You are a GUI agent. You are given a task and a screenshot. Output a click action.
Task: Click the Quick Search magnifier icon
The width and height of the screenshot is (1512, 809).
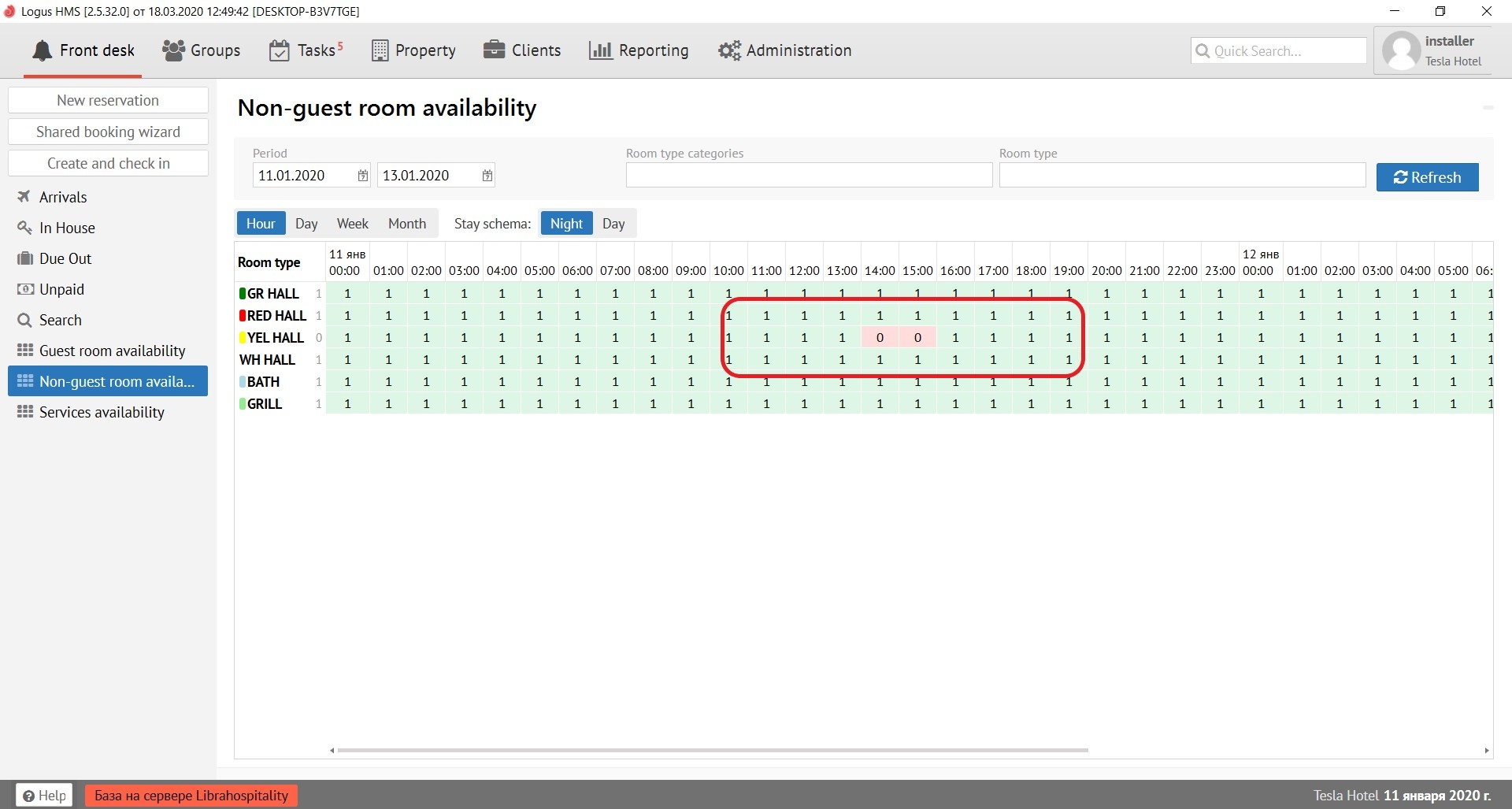tap(1203, 51)
